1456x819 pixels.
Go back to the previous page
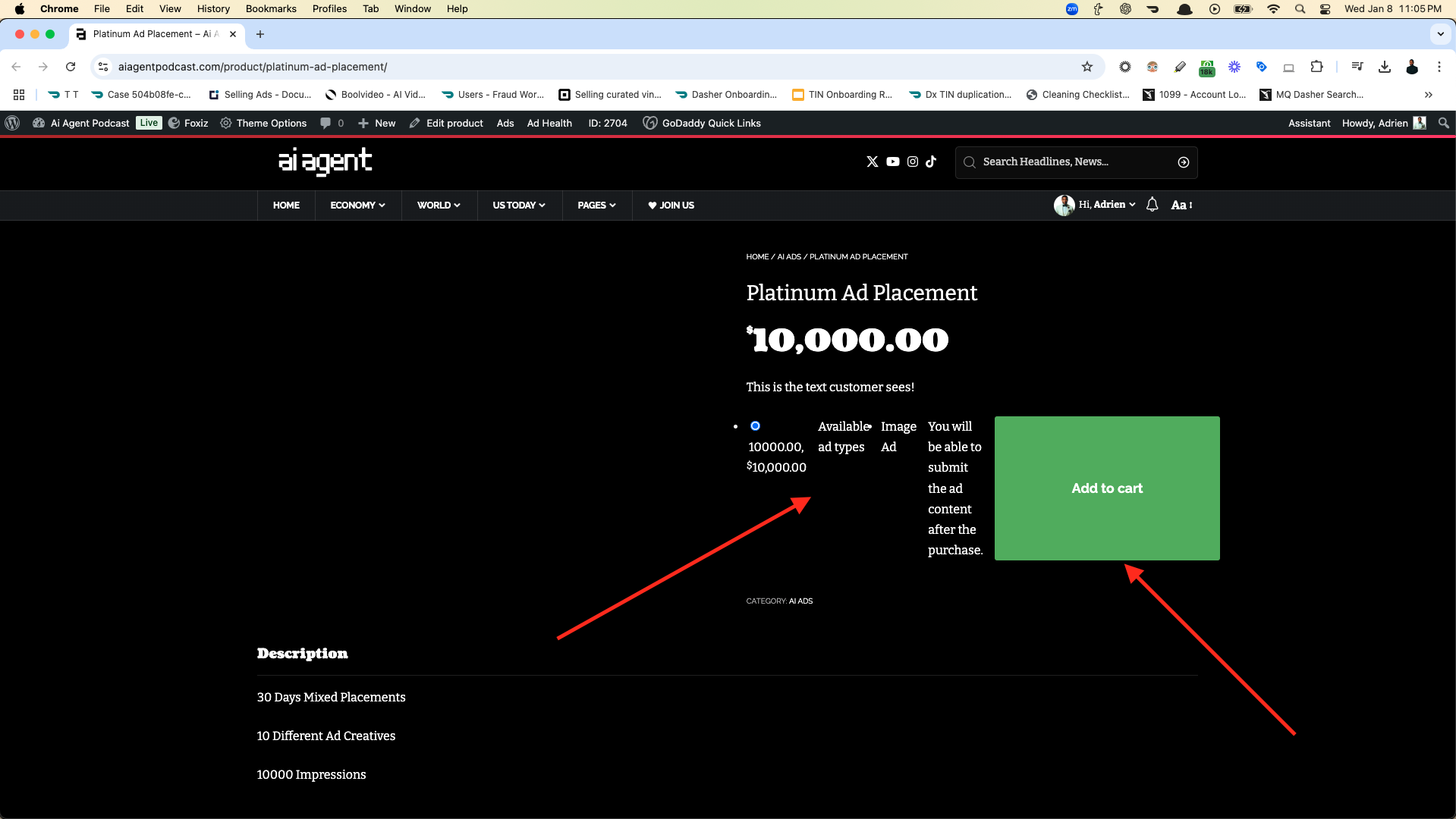pyautogui.click(x=16, y=67)
